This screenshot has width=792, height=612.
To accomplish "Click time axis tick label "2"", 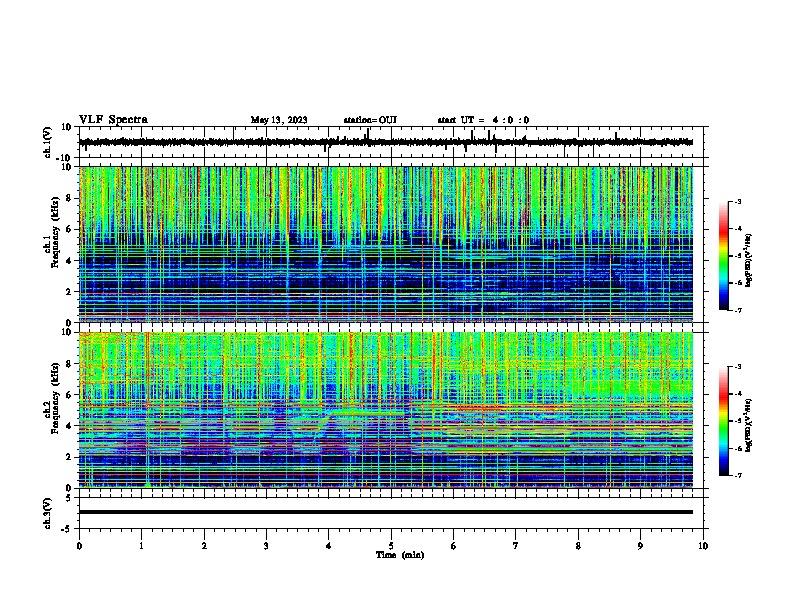I will [204, 546].
